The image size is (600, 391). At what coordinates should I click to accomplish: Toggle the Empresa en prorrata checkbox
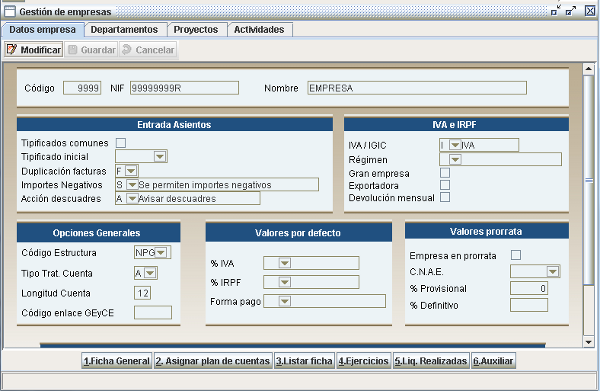(x=516, y=255)
